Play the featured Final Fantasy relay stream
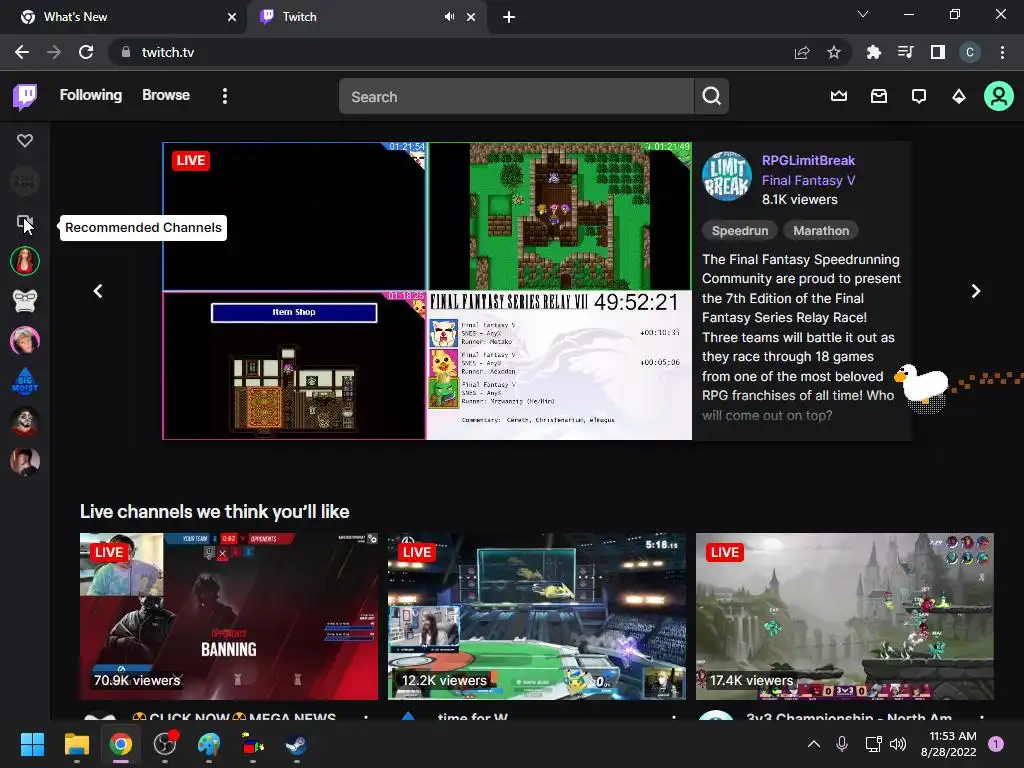 click(427, 291)
